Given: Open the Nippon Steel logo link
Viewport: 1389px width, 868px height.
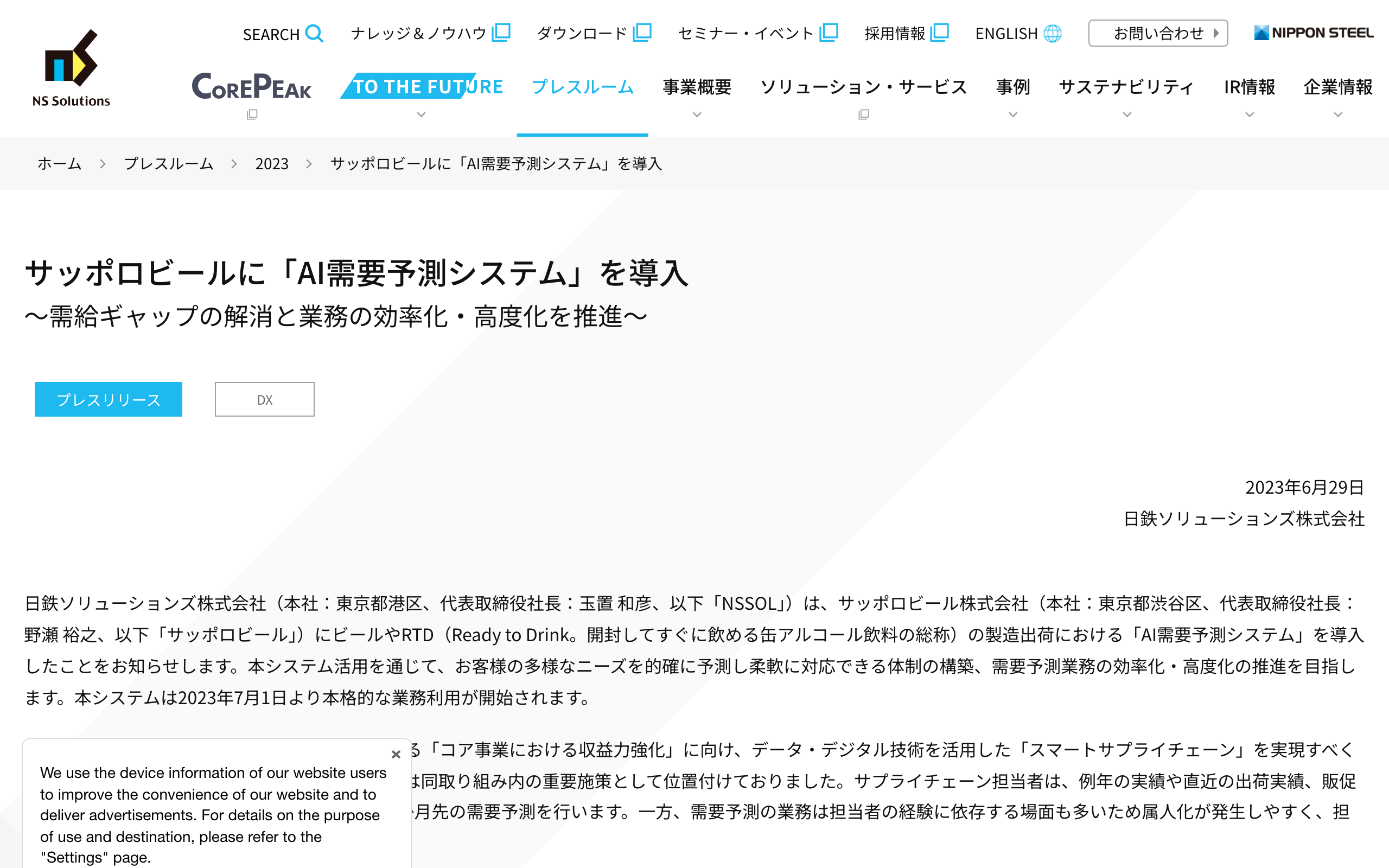Looking at the screenshot, I should tap(1314, 33).
